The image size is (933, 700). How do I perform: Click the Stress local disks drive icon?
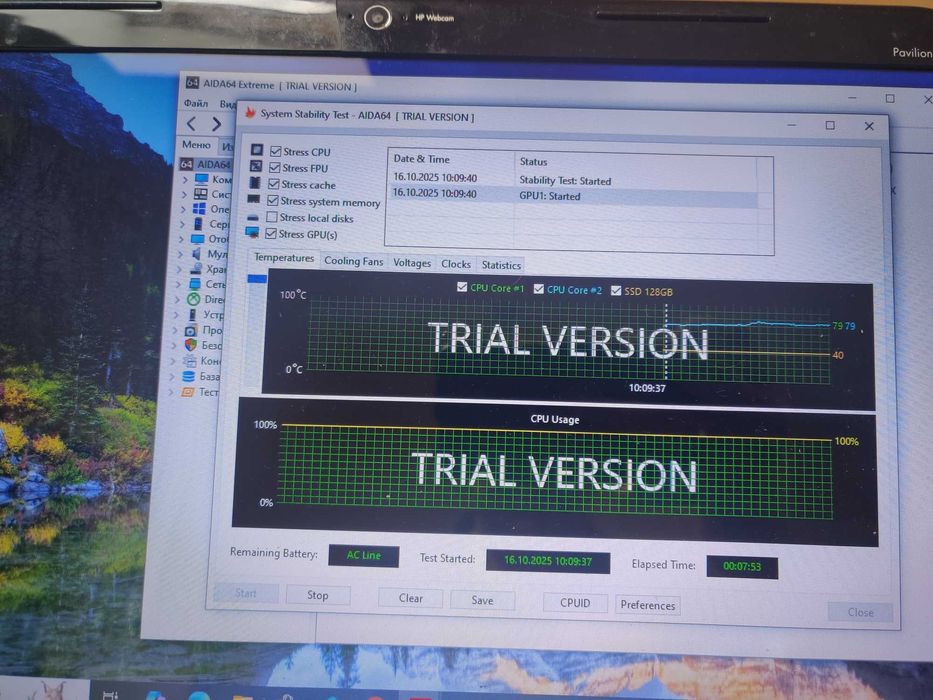(x=253, y=217)
